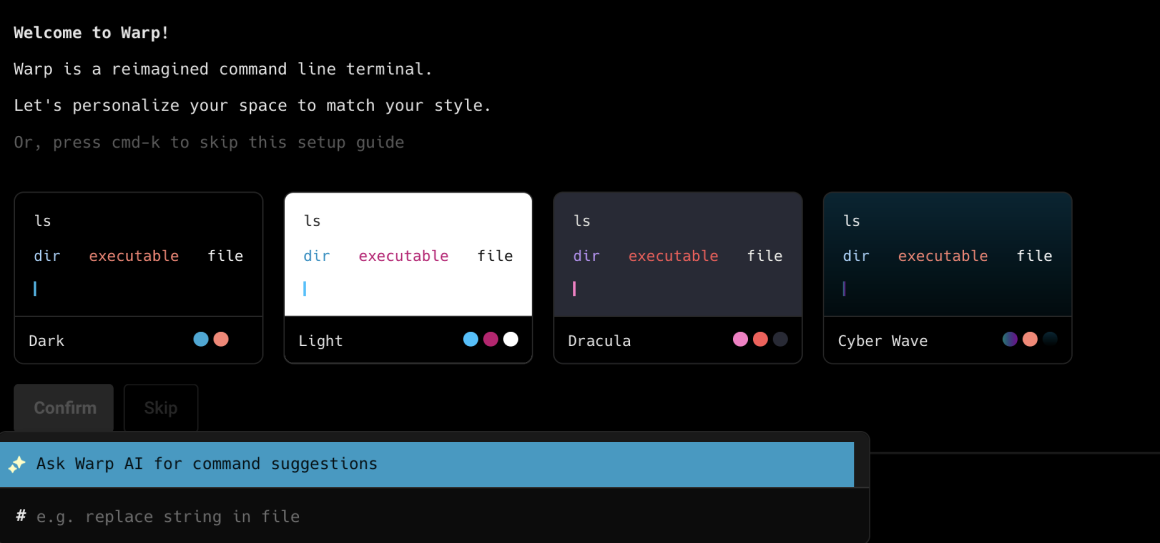Viewport: 1160px width, 543px height.
Task: Click the blue swatch in Dark theme
Action: click(x=201, y=339)
